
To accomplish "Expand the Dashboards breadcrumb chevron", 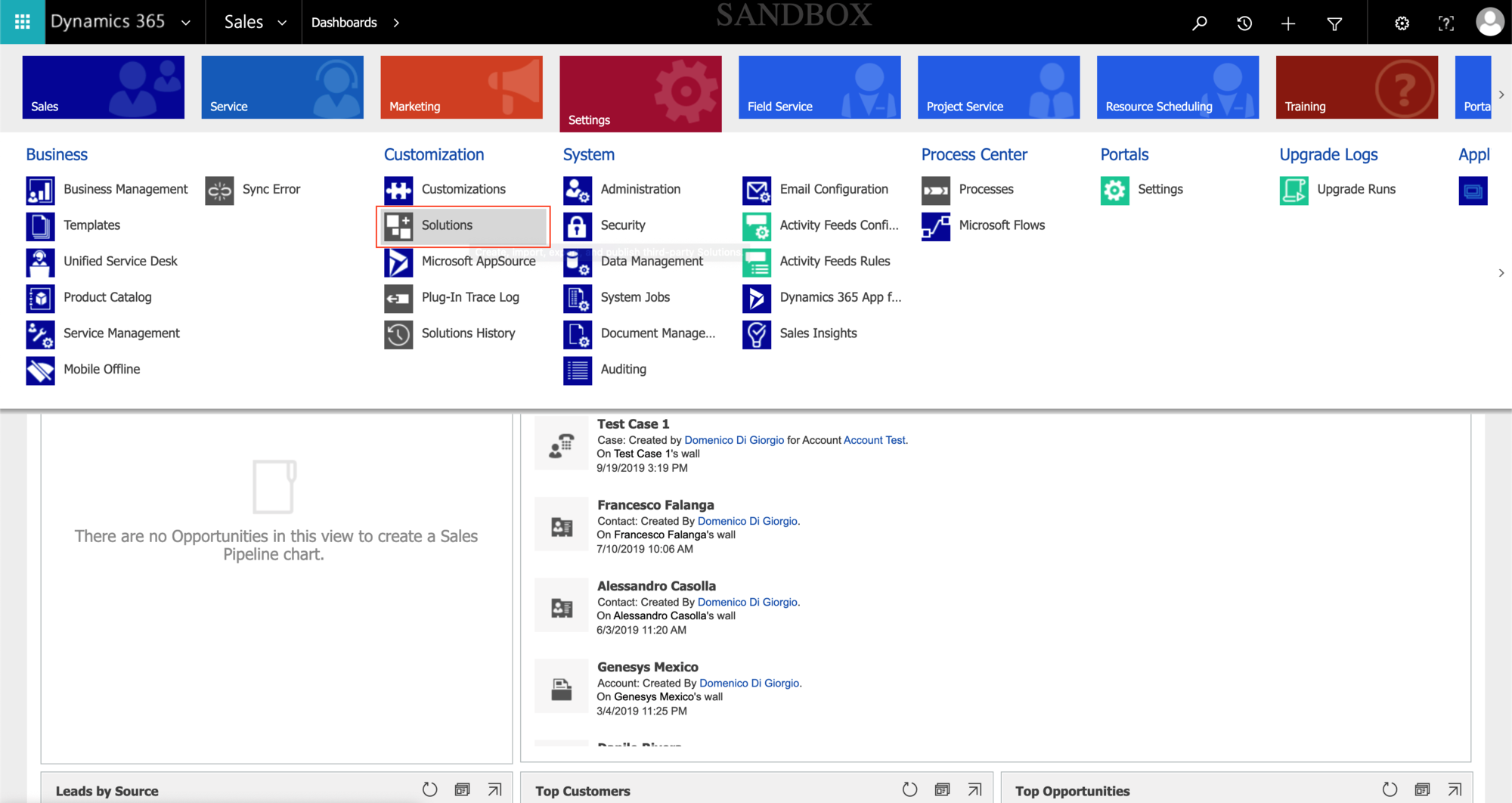I will point(396,23).
